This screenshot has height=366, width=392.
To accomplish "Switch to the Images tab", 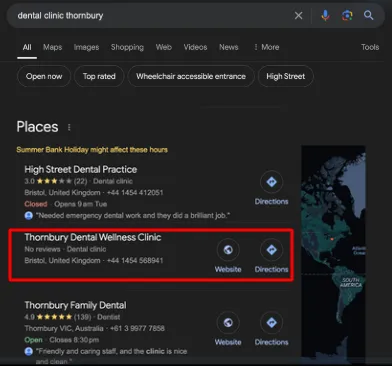I will pos(86,47).
